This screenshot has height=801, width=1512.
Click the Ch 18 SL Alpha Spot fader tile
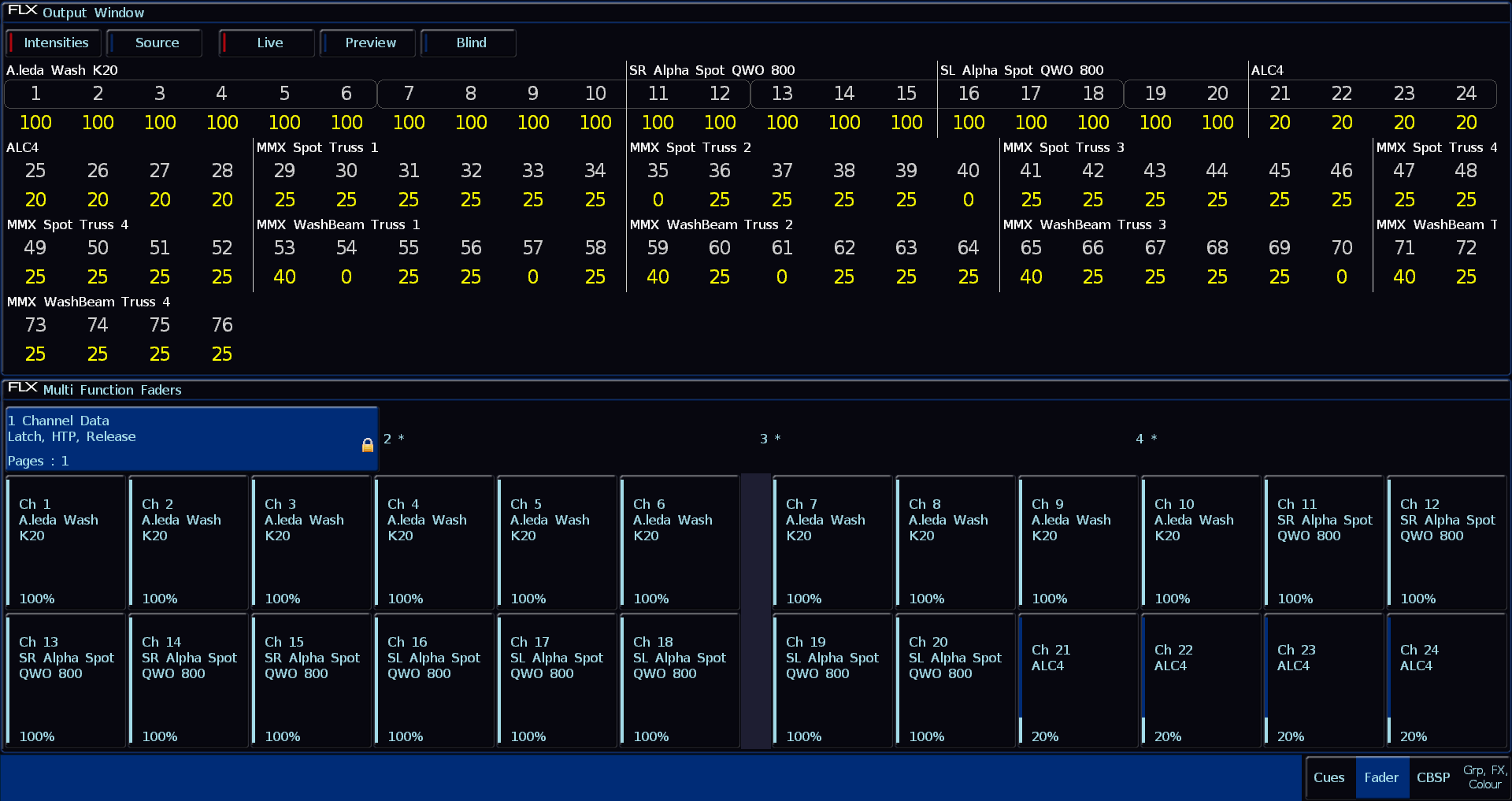pyautogui.click(x=680, y=680)
